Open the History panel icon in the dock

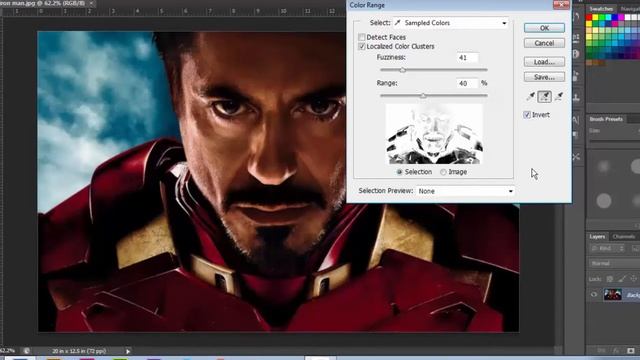coord(576,17)
